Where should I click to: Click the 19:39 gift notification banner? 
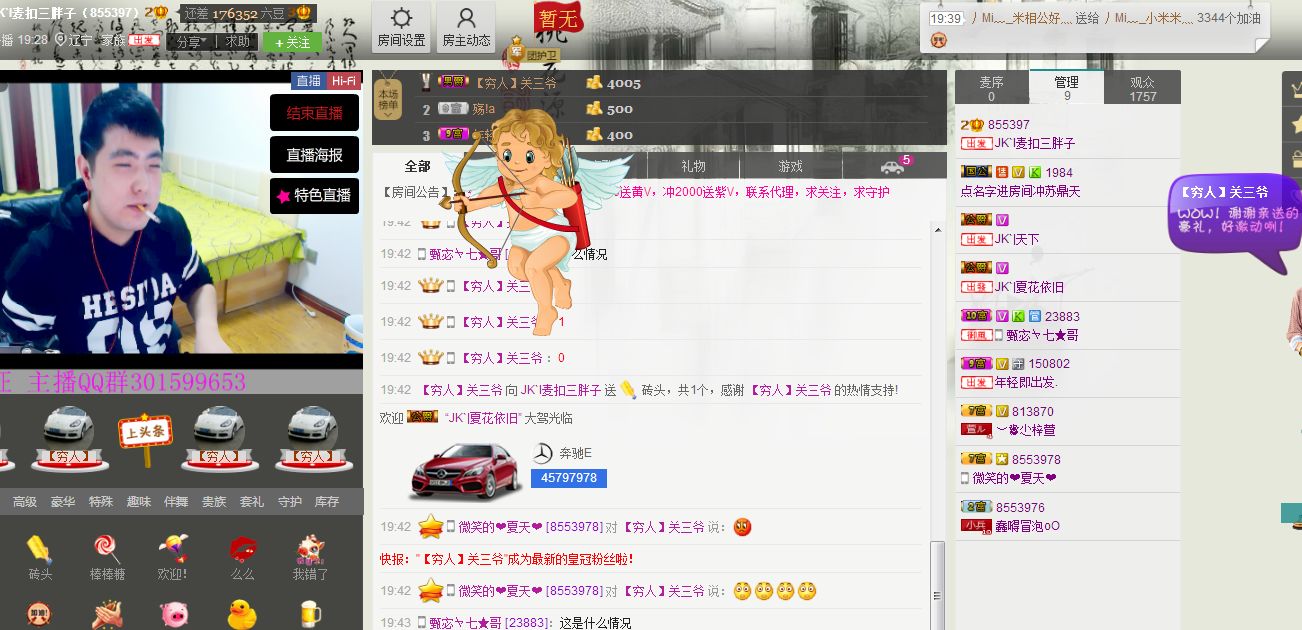(1095, 27)
